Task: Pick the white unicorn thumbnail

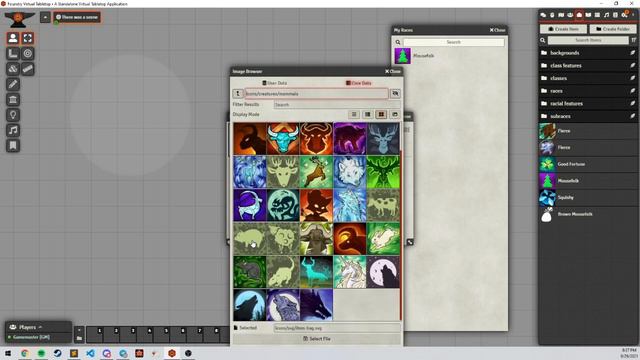Action: click(350, 272)
